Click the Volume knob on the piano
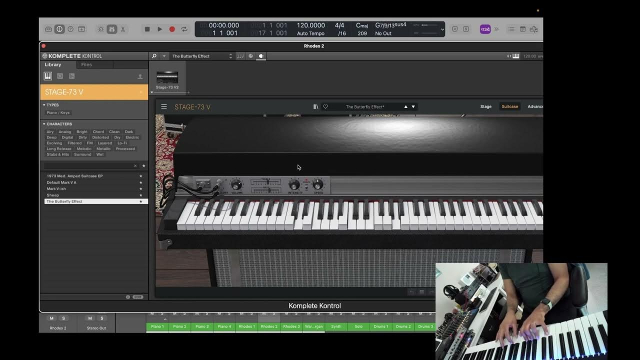The width and height of the screenshot is (640, 360). click(236, 185)
